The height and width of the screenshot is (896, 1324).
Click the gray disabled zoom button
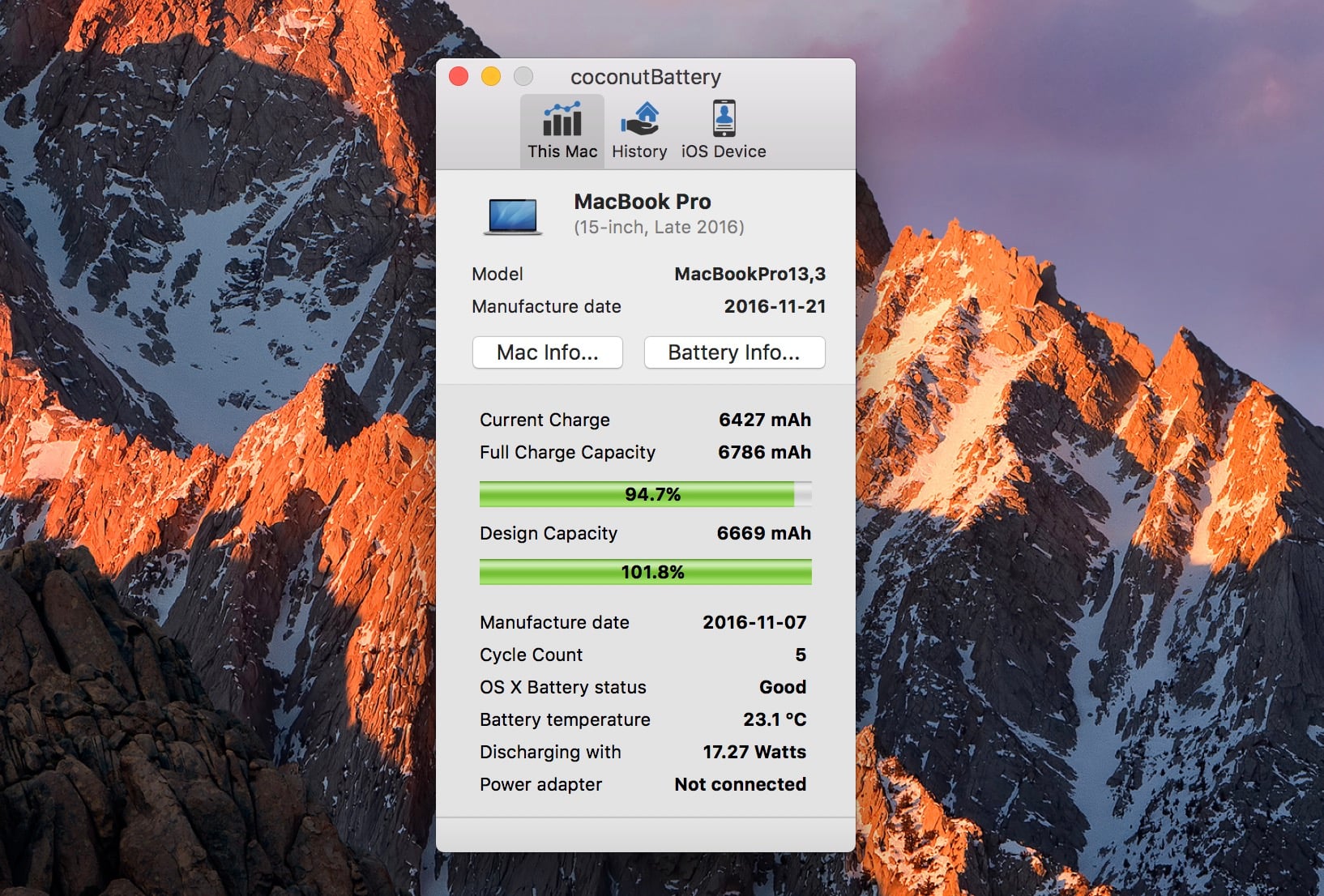(x=523, y=76)
